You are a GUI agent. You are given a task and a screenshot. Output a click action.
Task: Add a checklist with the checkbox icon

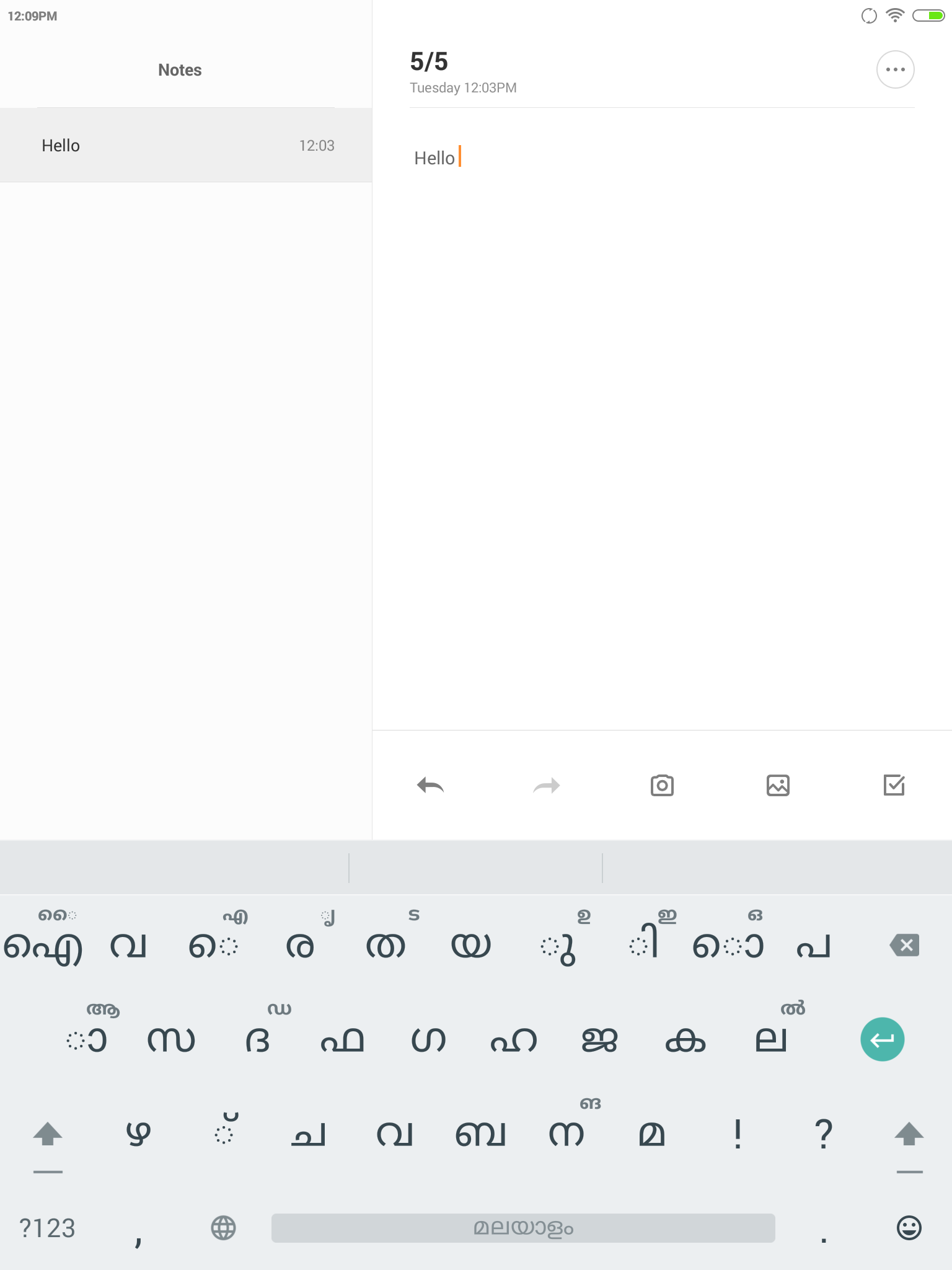(894, 784)
